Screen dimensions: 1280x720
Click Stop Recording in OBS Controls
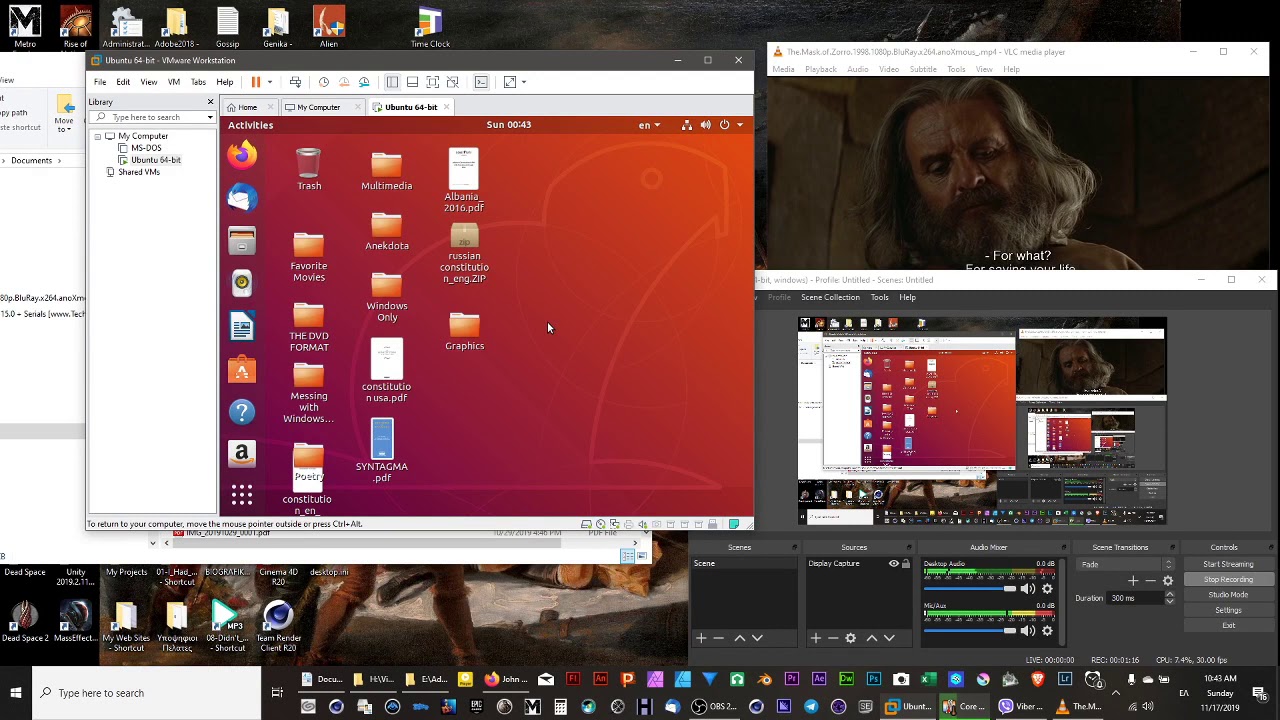coord(1228,580)
